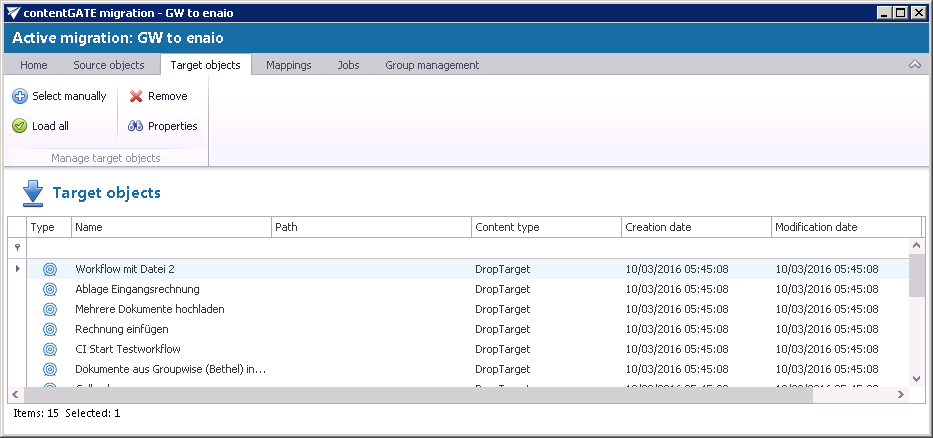
Task: Click the Selected: 1 status text
Action: (x=93, y=413)
